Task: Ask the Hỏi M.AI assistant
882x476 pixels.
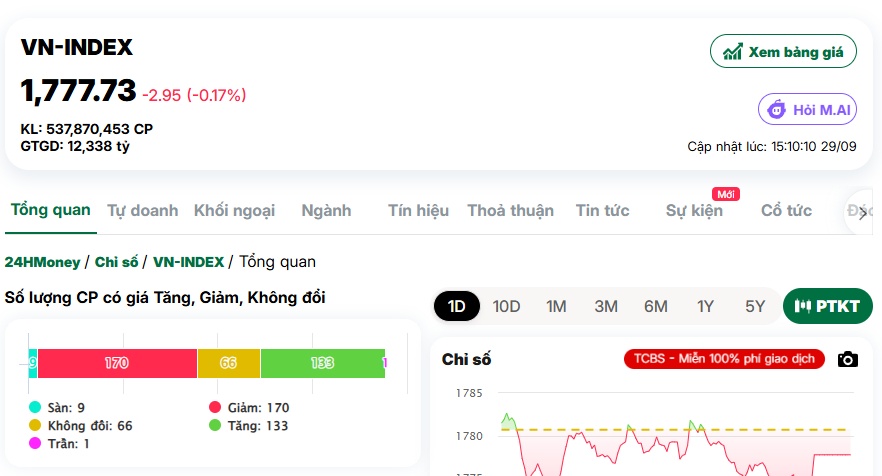Action: click(x=807, y=109)
